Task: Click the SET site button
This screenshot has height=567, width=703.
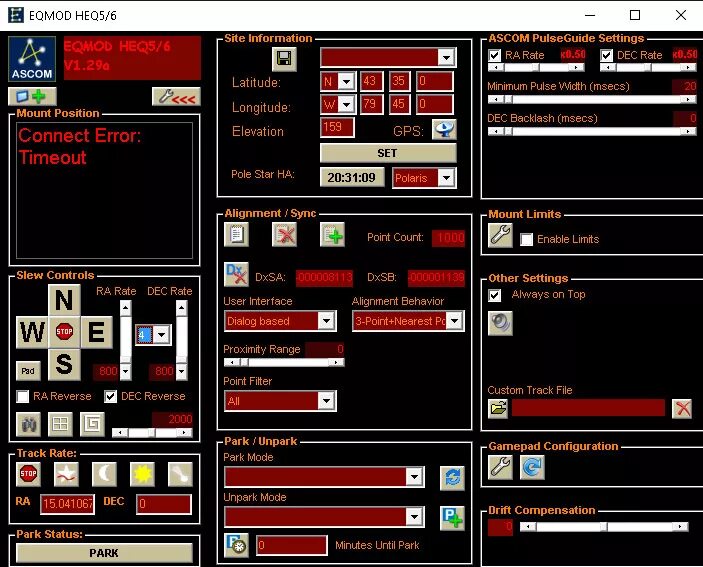Action: pos(388,153)
